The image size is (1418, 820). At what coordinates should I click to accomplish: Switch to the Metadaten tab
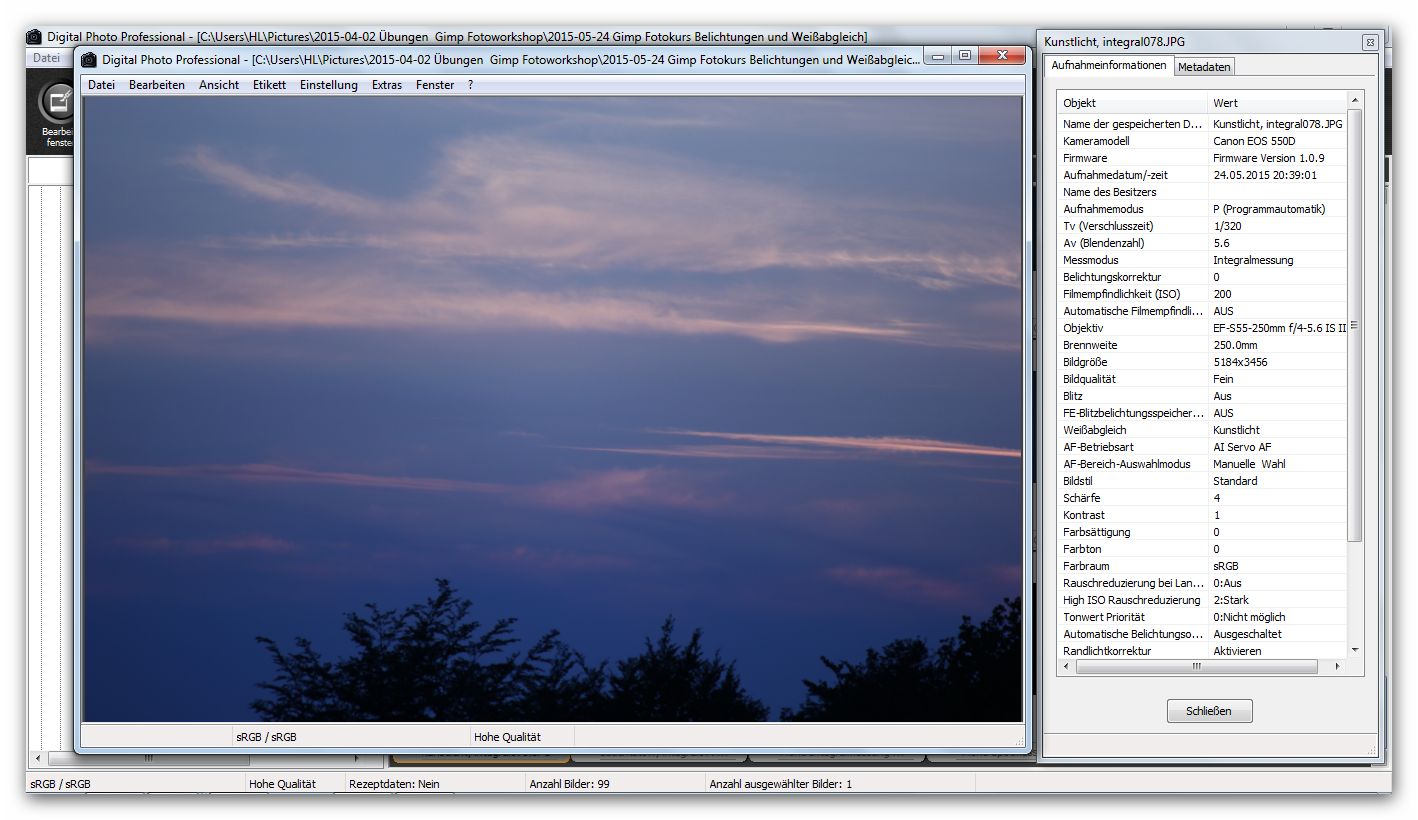click(x=1204, y=67)
